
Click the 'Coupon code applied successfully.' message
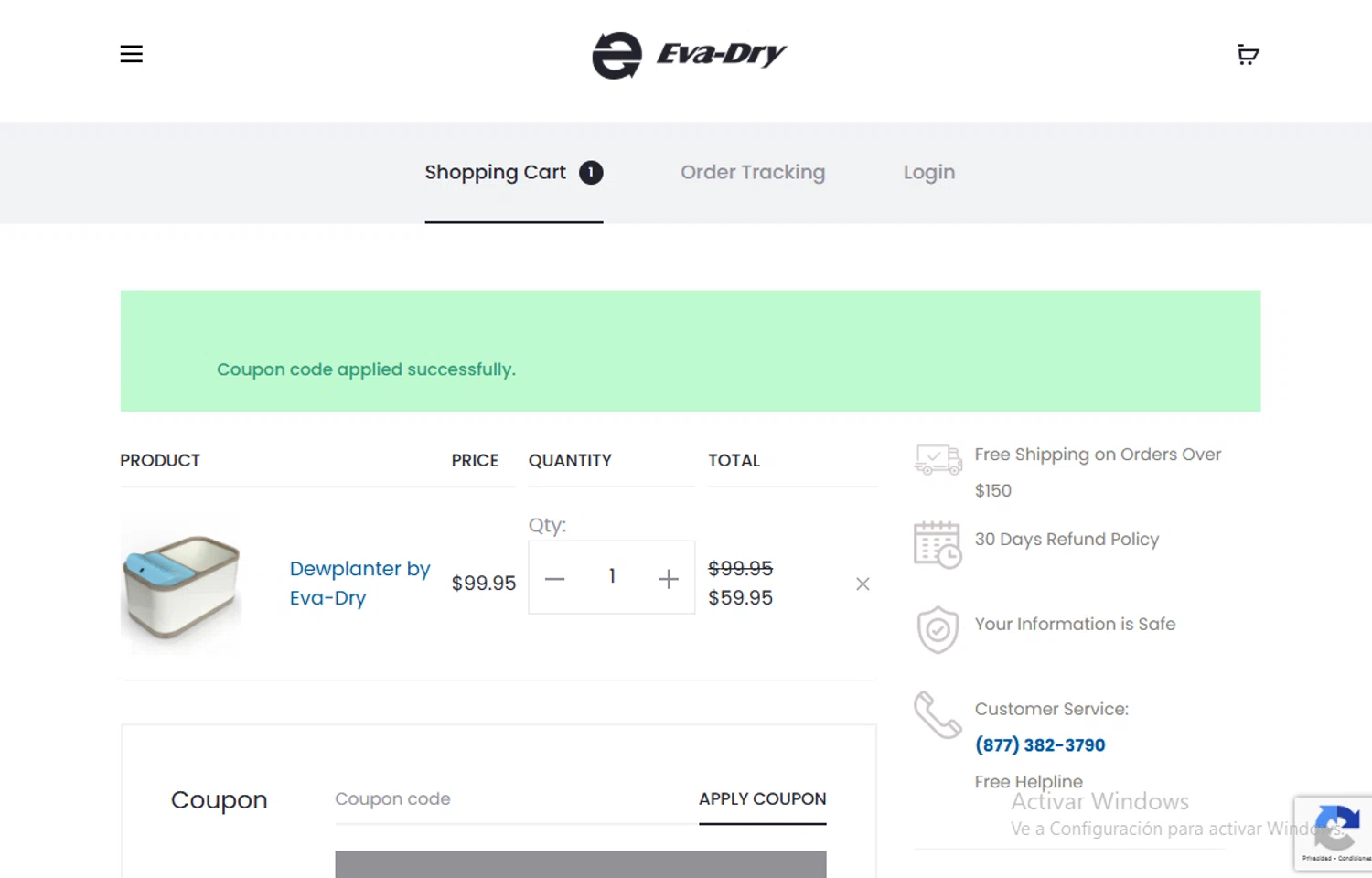click(366, 369)
